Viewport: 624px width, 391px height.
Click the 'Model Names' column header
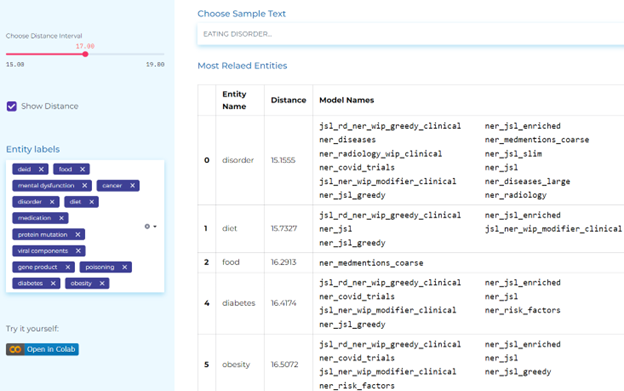347,100
